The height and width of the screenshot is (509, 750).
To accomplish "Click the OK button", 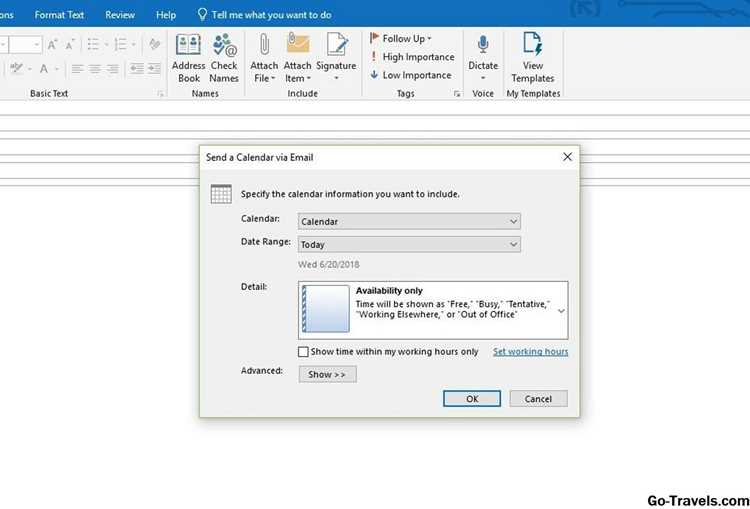I will tap(472, 398).
